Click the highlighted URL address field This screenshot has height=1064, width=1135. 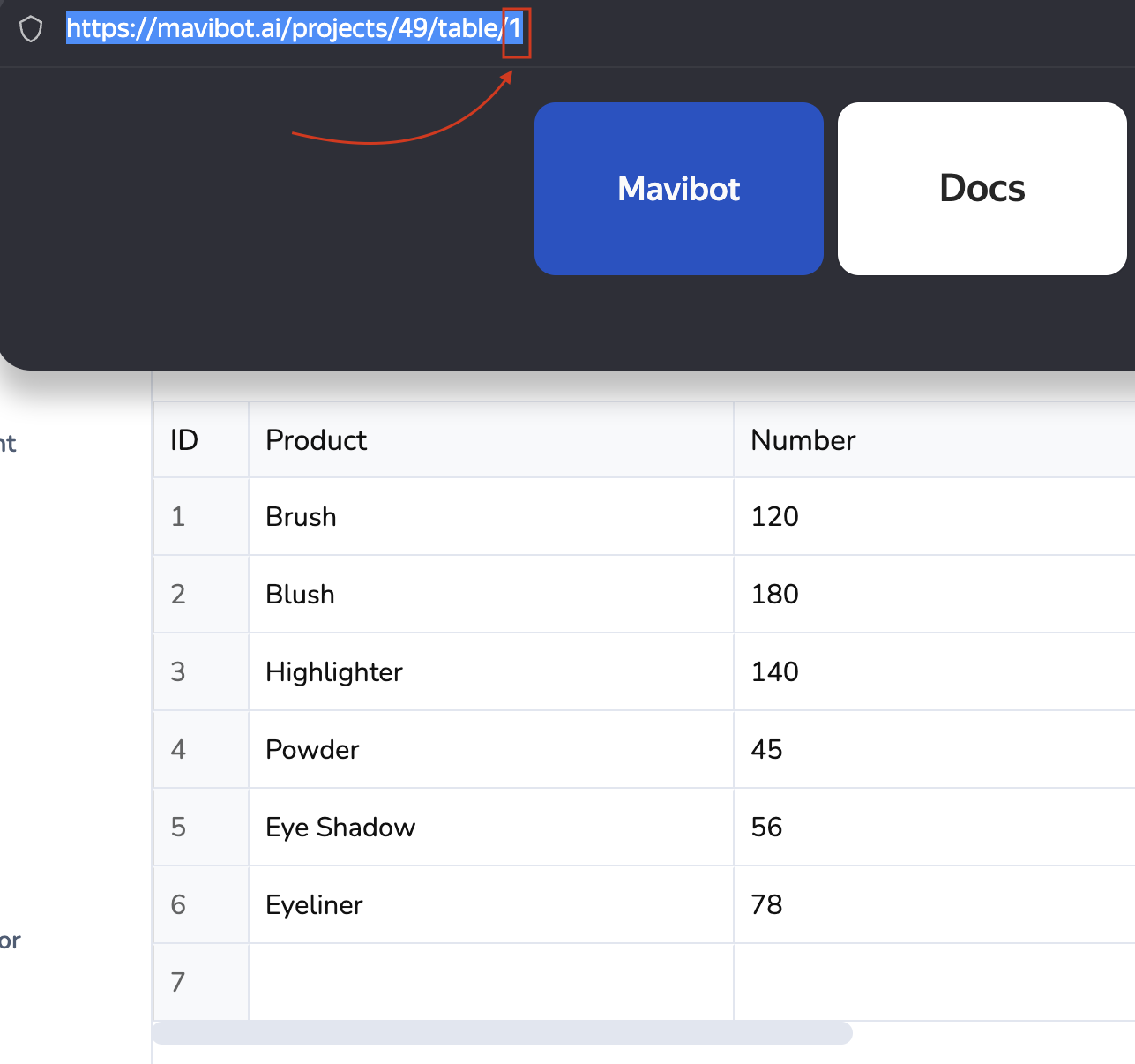(x=294, y=29)
